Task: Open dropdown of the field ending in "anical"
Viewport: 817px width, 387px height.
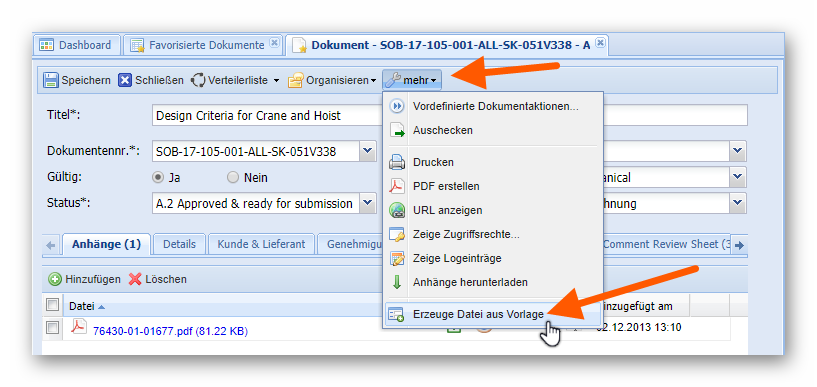Action: pyautogui.click(x=737, y=178)
